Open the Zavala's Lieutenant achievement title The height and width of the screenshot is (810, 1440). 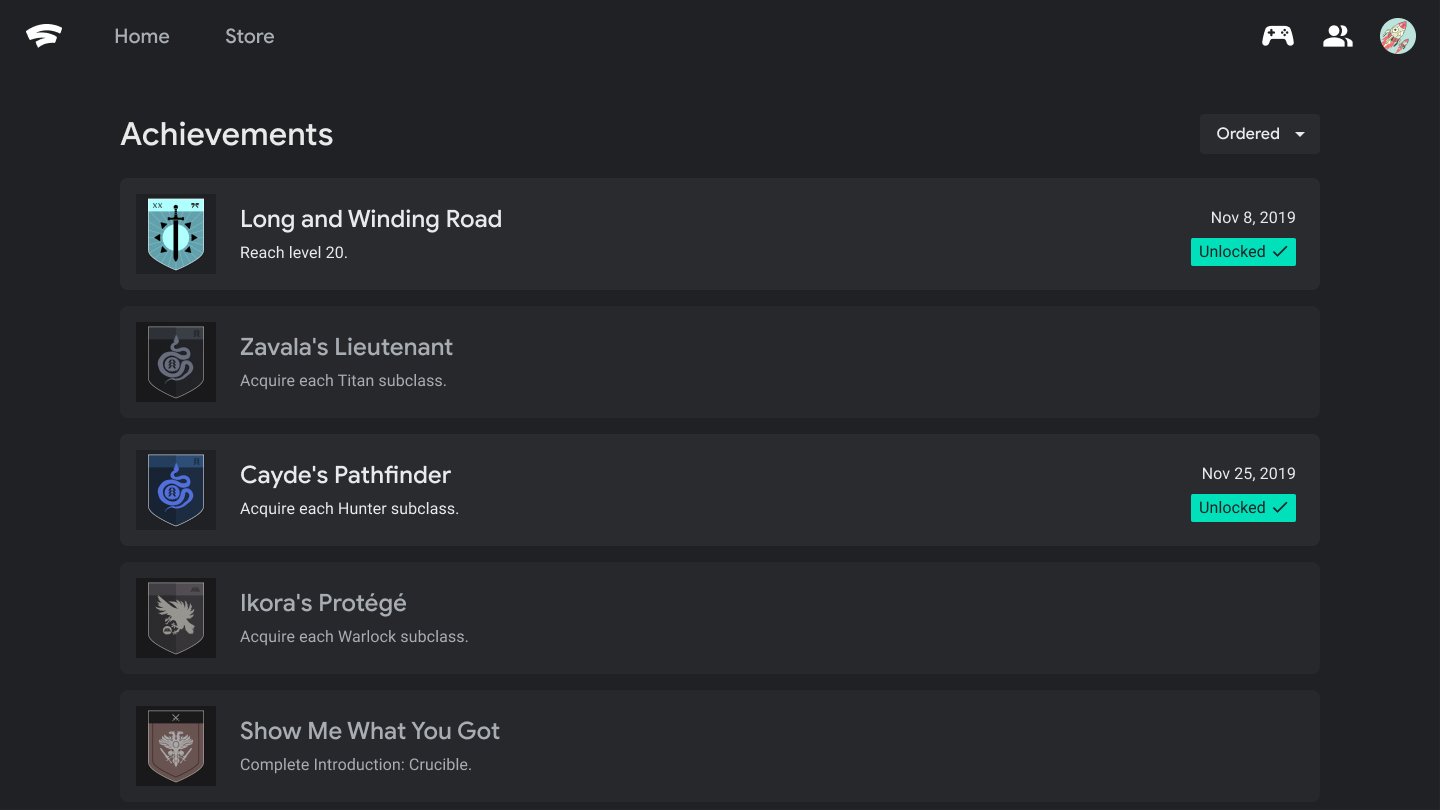(x=346, y=347)
